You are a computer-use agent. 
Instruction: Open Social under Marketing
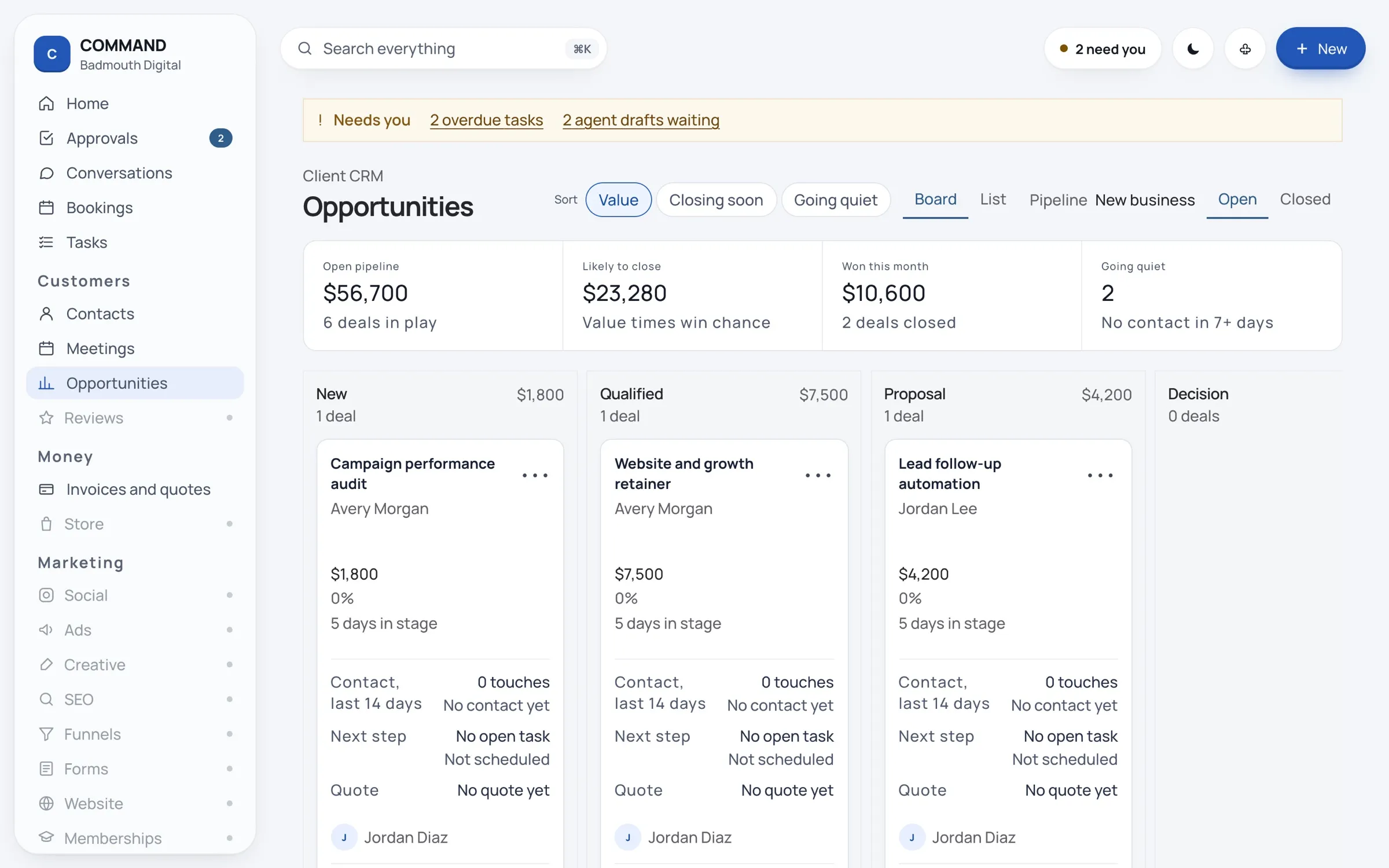[135, 595]
